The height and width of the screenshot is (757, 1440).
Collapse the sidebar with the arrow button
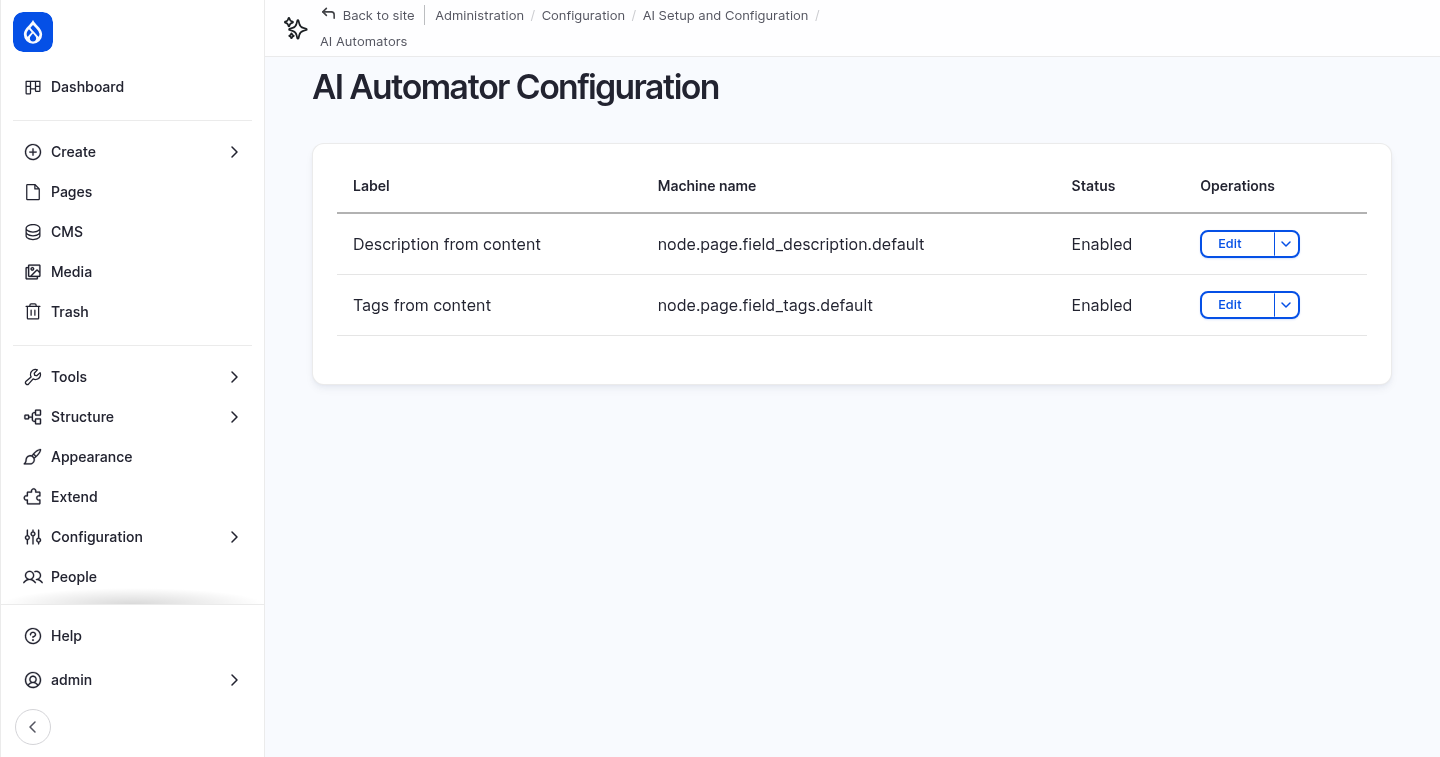pyautogui.click(x=33, y=727)
